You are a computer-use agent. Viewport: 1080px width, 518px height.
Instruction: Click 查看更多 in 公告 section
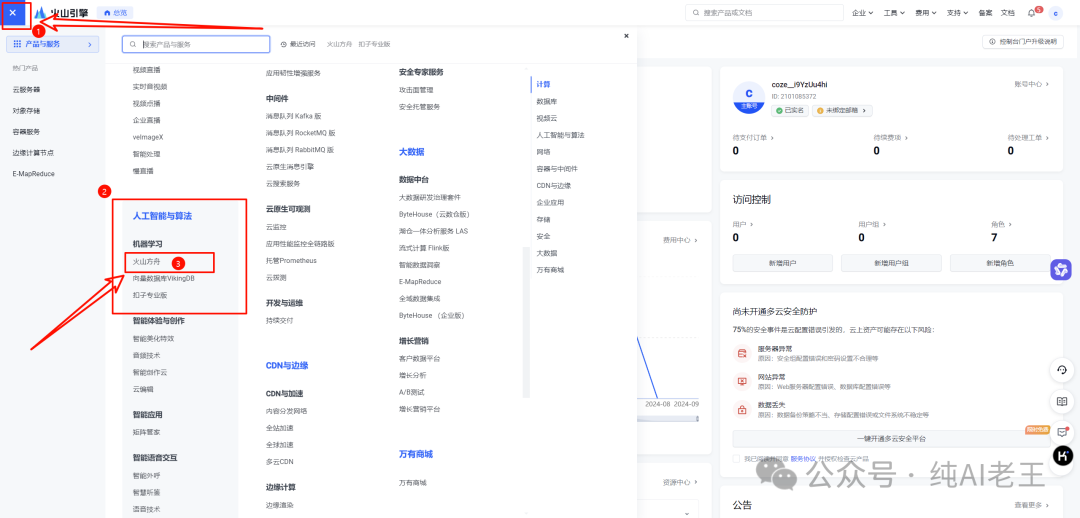click(x=1031, y=505)
